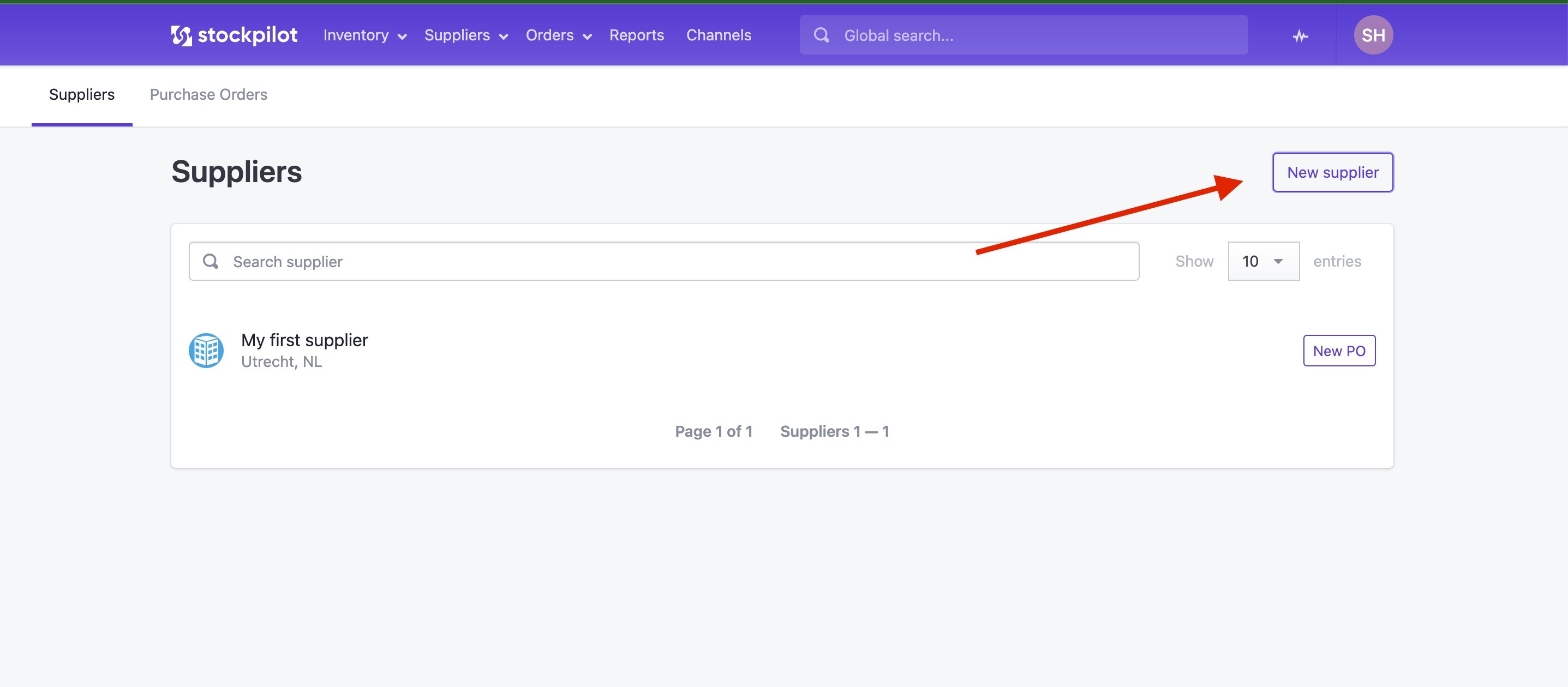Click the global search magnifier icon

click(x=822, y=35)
